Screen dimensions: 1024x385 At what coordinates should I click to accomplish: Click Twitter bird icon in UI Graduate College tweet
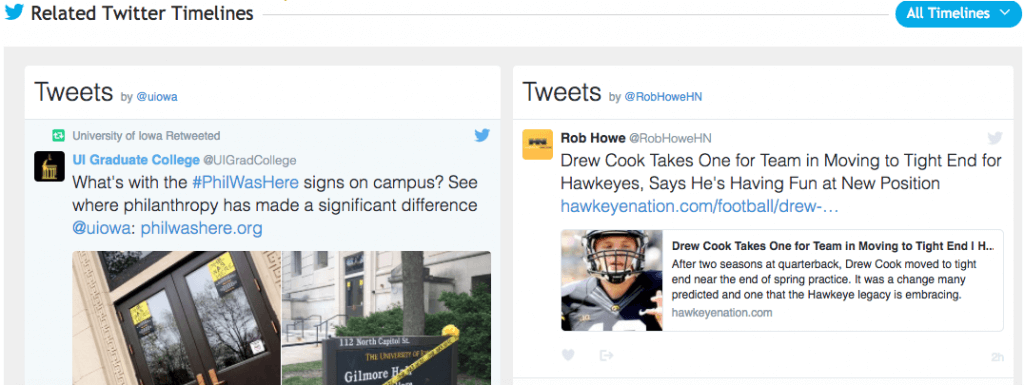click(x=482, y=136)
